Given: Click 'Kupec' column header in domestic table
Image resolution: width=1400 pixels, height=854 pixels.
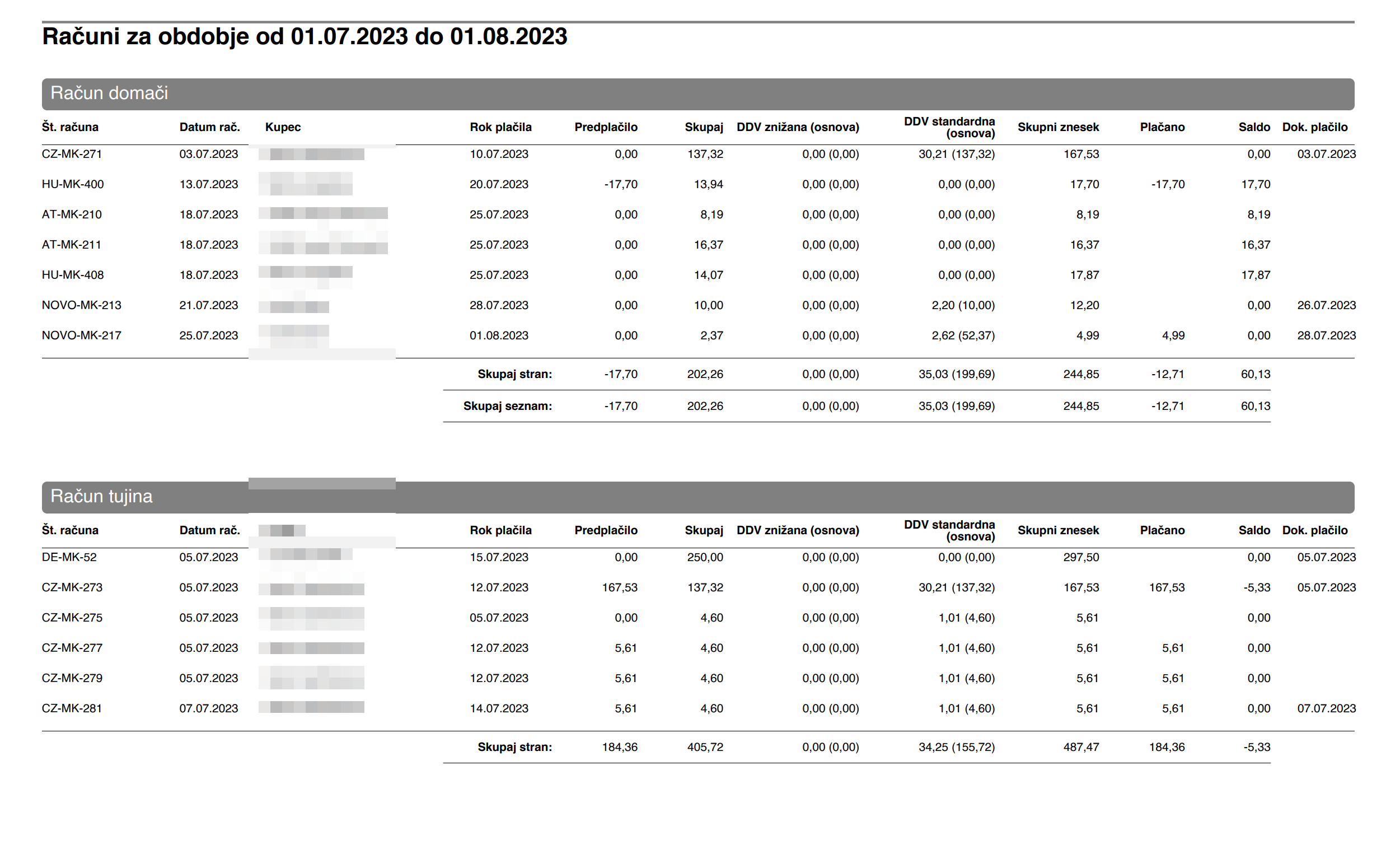Looking at the screenshot, I should [x=282, y=127].
